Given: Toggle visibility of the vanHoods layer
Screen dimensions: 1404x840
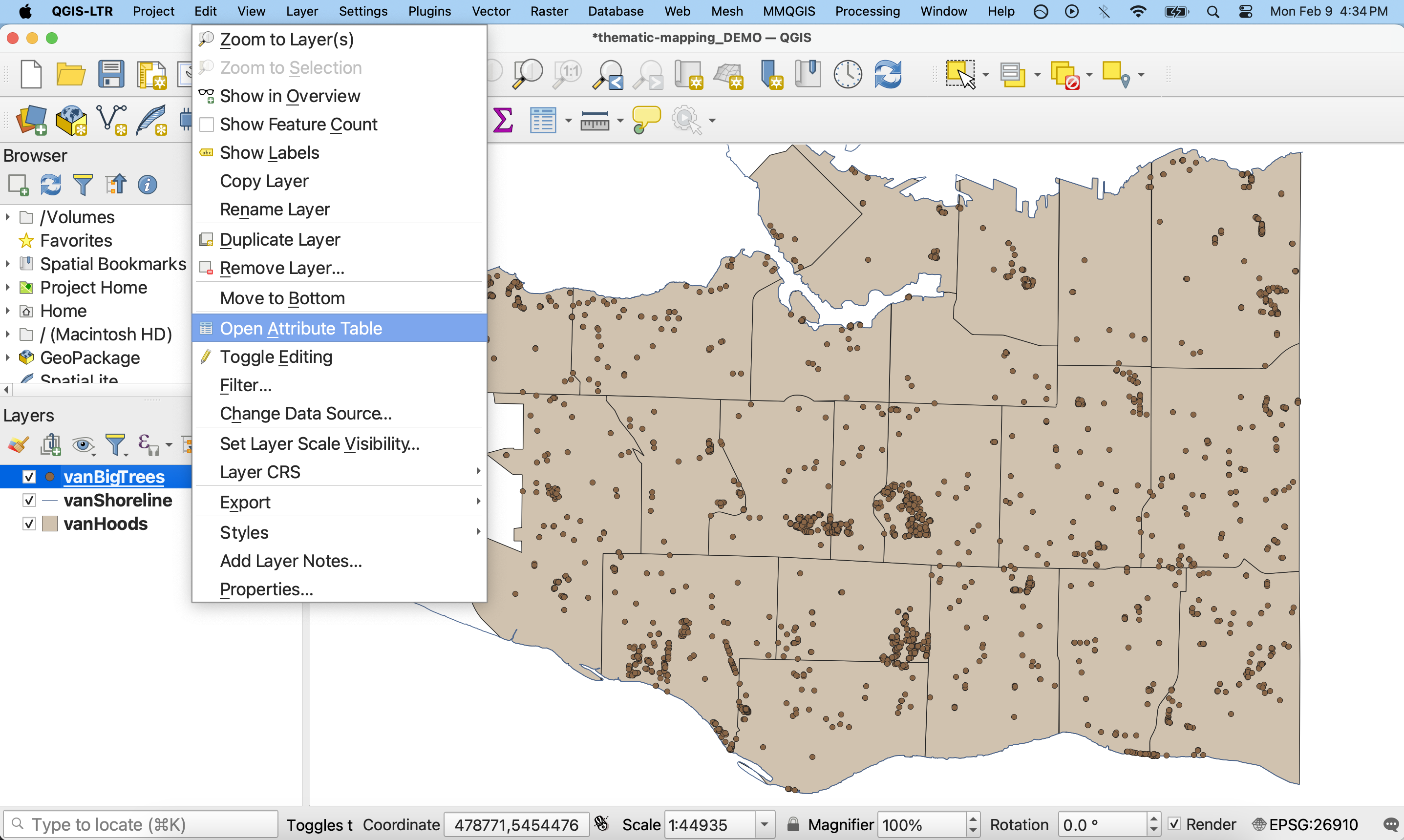Looking at the screenshot, I should (x=29, y=523).
